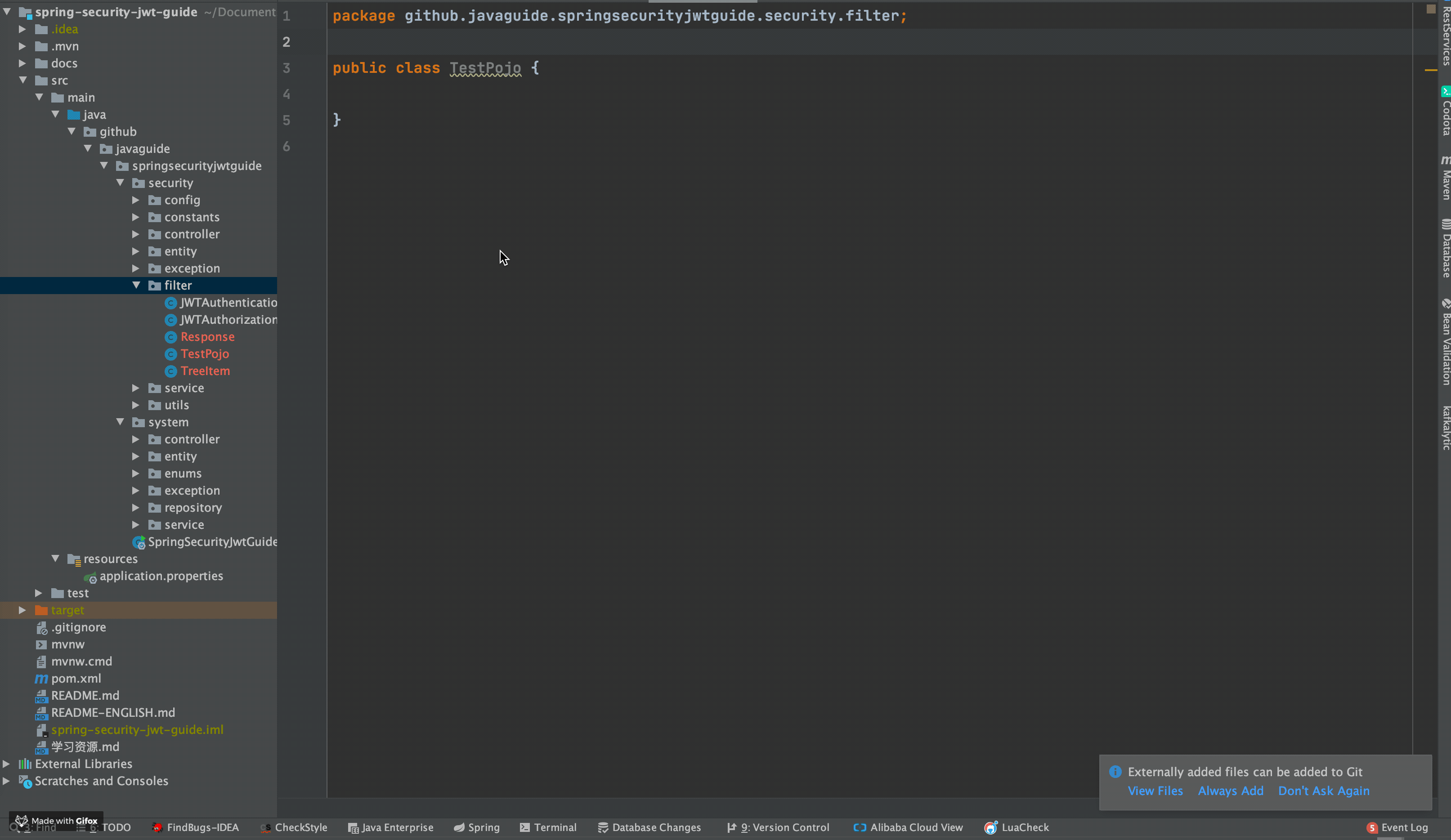Collapse the system package

tap(121, 422)
